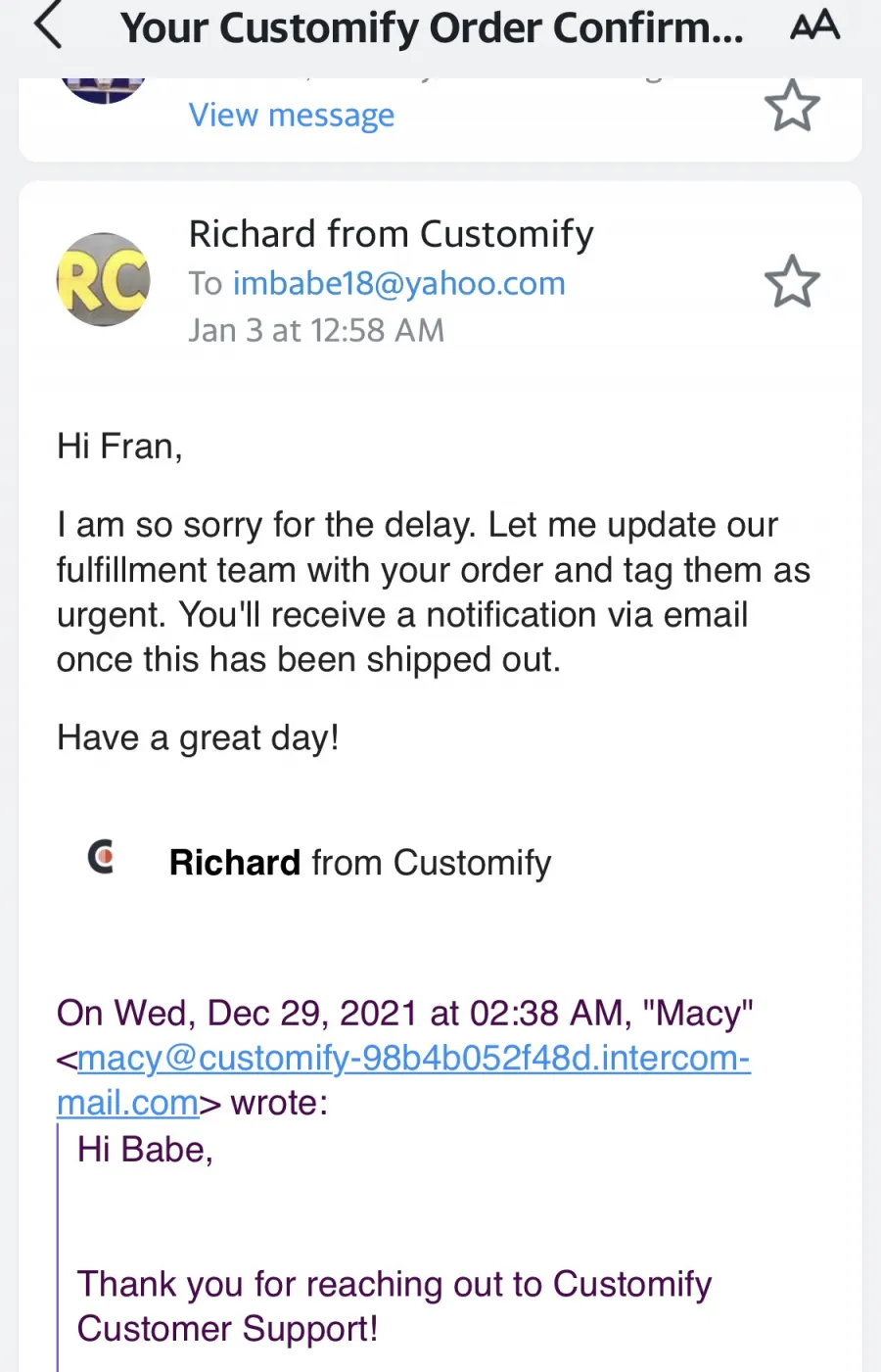The height and width of the screenshot is (1372, 881).
Task: Go back using the left chevron
Action: [48, 26]
